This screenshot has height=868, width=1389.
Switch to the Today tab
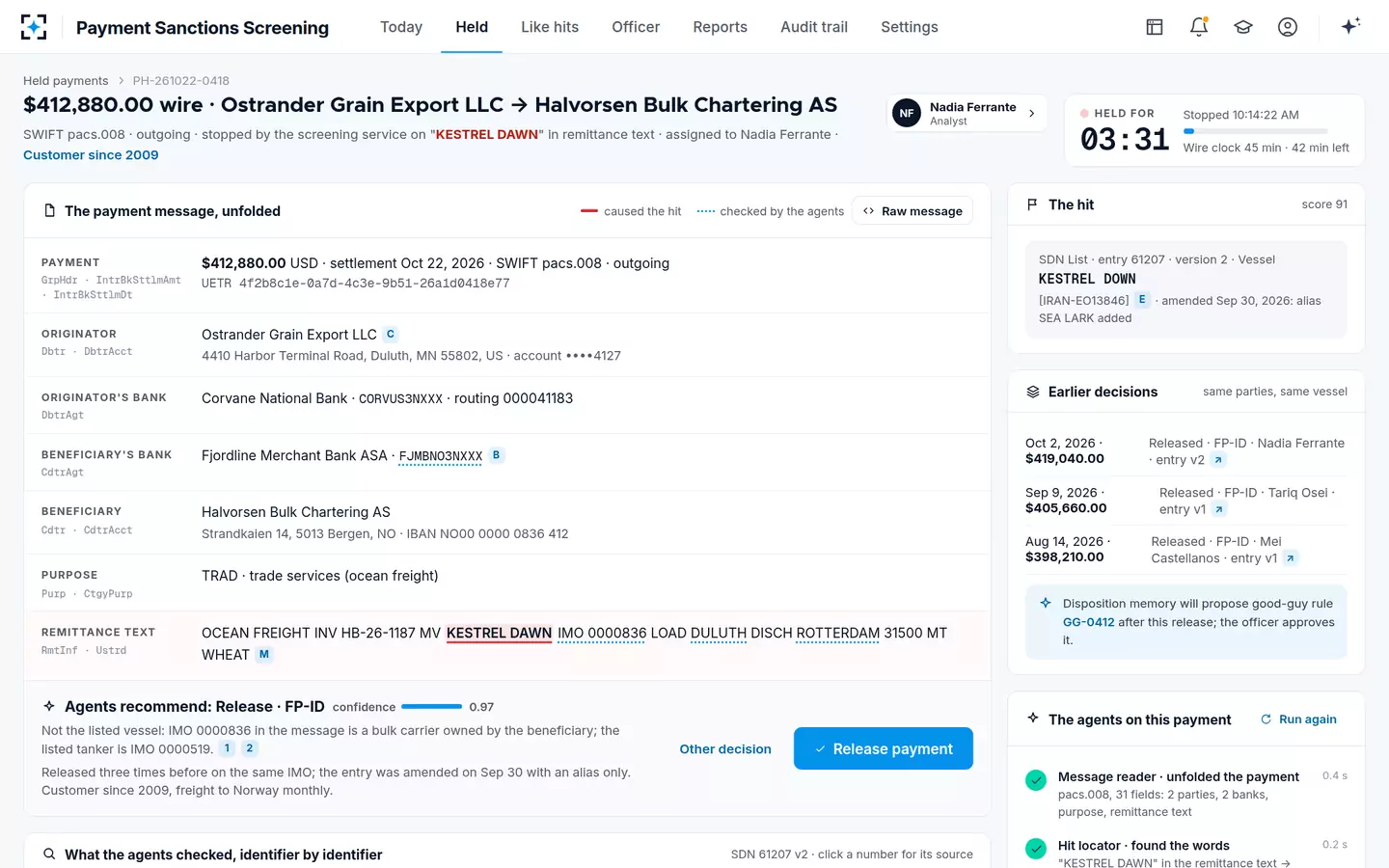(401, 27)
